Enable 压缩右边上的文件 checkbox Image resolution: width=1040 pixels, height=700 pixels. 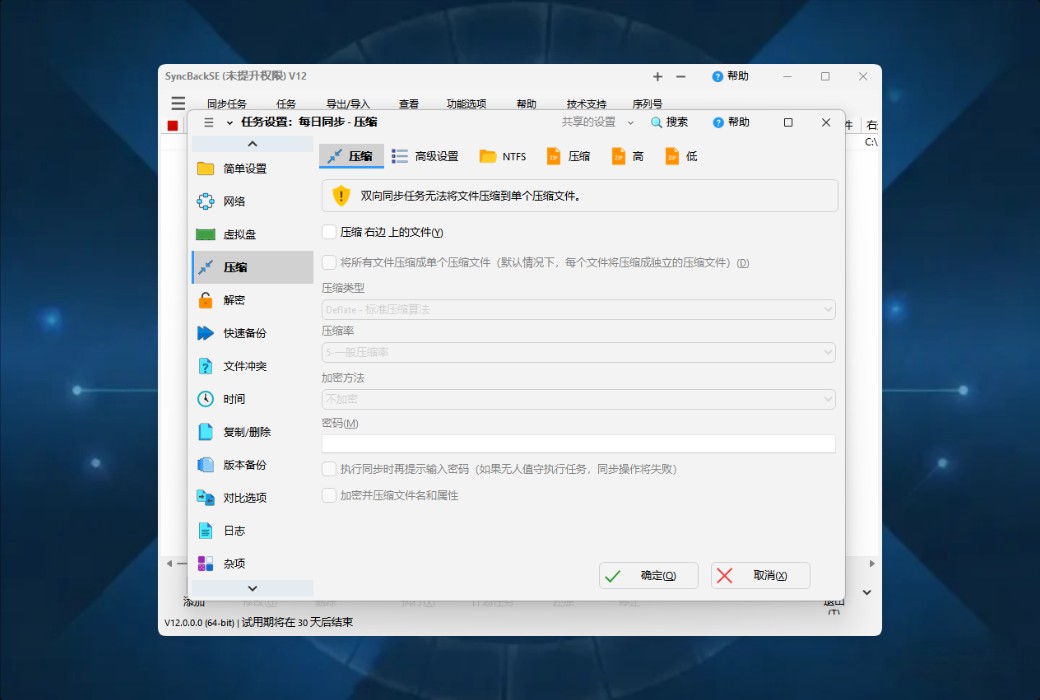[x=328, y=232]
